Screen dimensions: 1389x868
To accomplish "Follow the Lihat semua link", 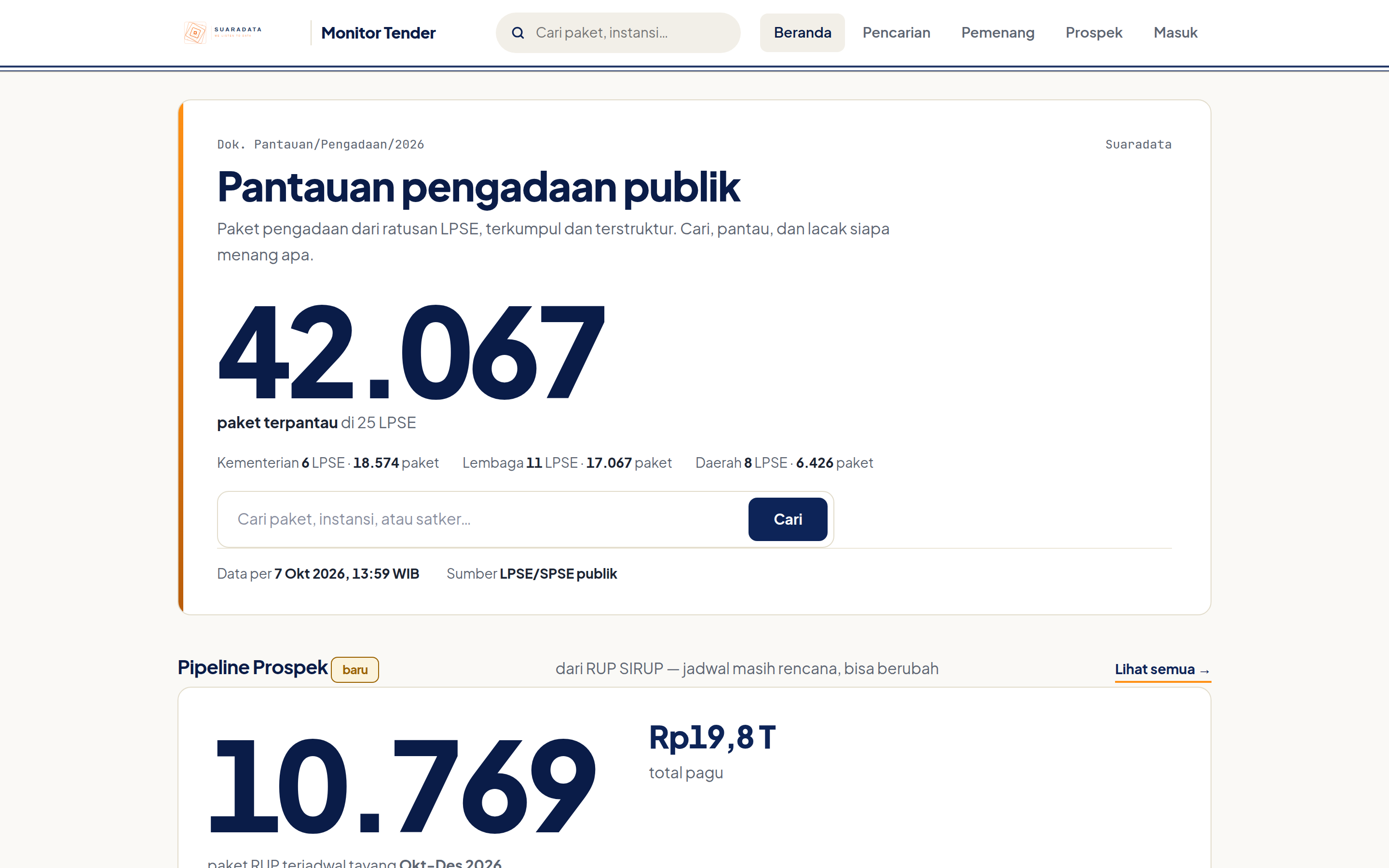I will pos(1162,669).
